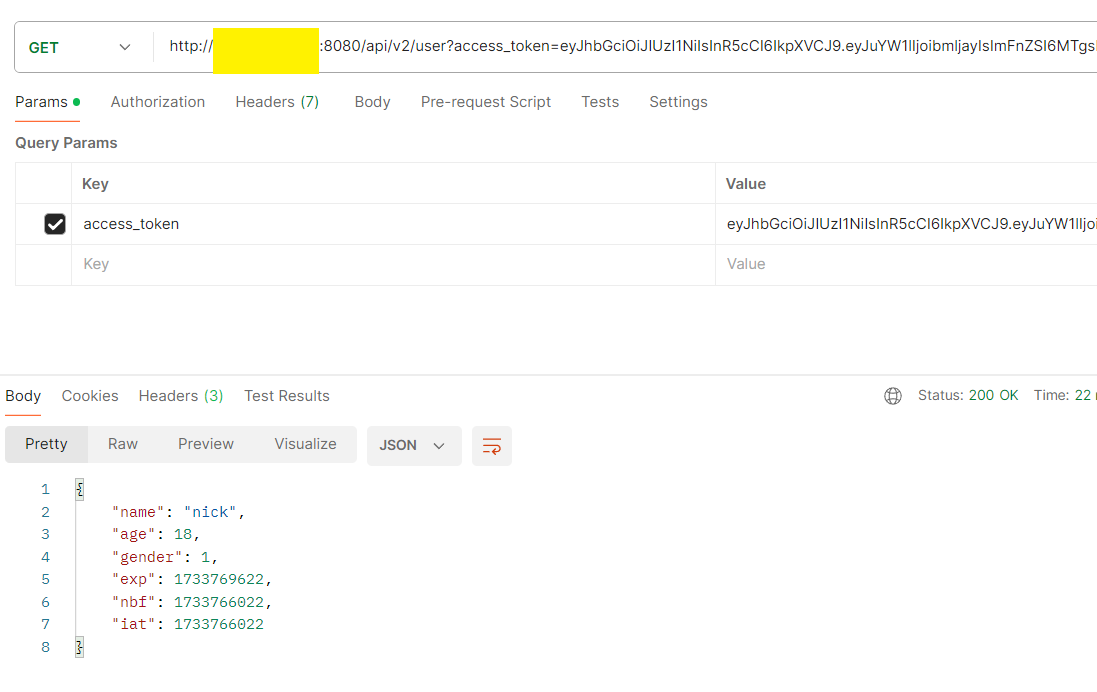Expand the JSON response format dropdown
The width and height of the screenshot is (1097, 692).
413,446
